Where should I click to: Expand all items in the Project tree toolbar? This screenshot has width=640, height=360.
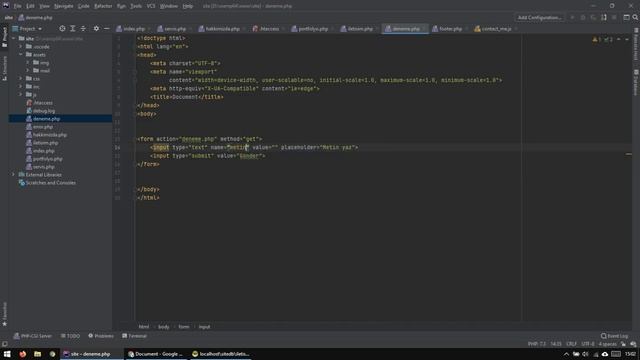click(x=73, y=29)
